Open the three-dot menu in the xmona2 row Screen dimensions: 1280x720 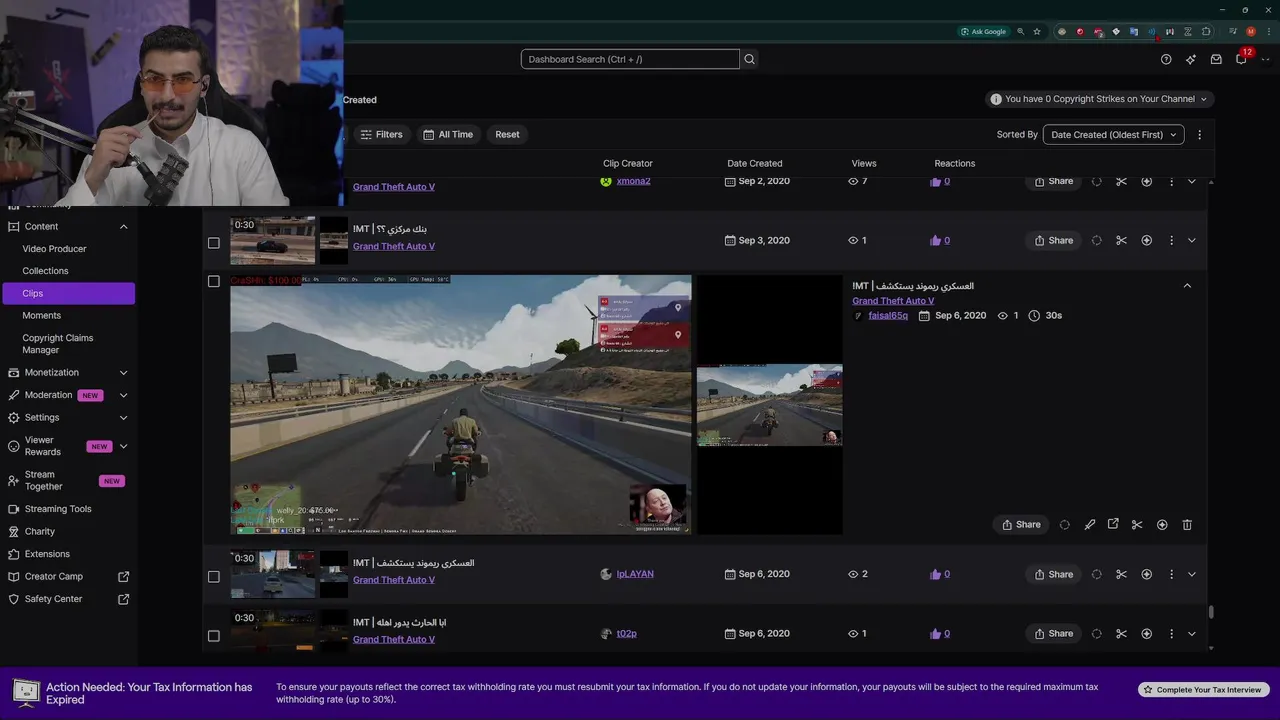click(1171, 181)
